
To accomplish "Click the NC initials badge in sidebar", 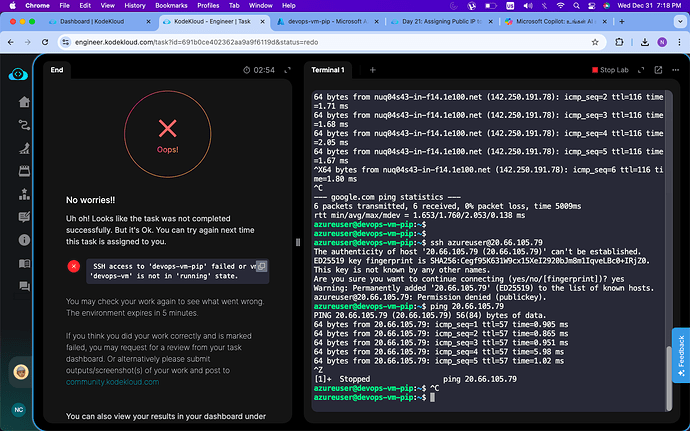I will [x=18, y=411].
